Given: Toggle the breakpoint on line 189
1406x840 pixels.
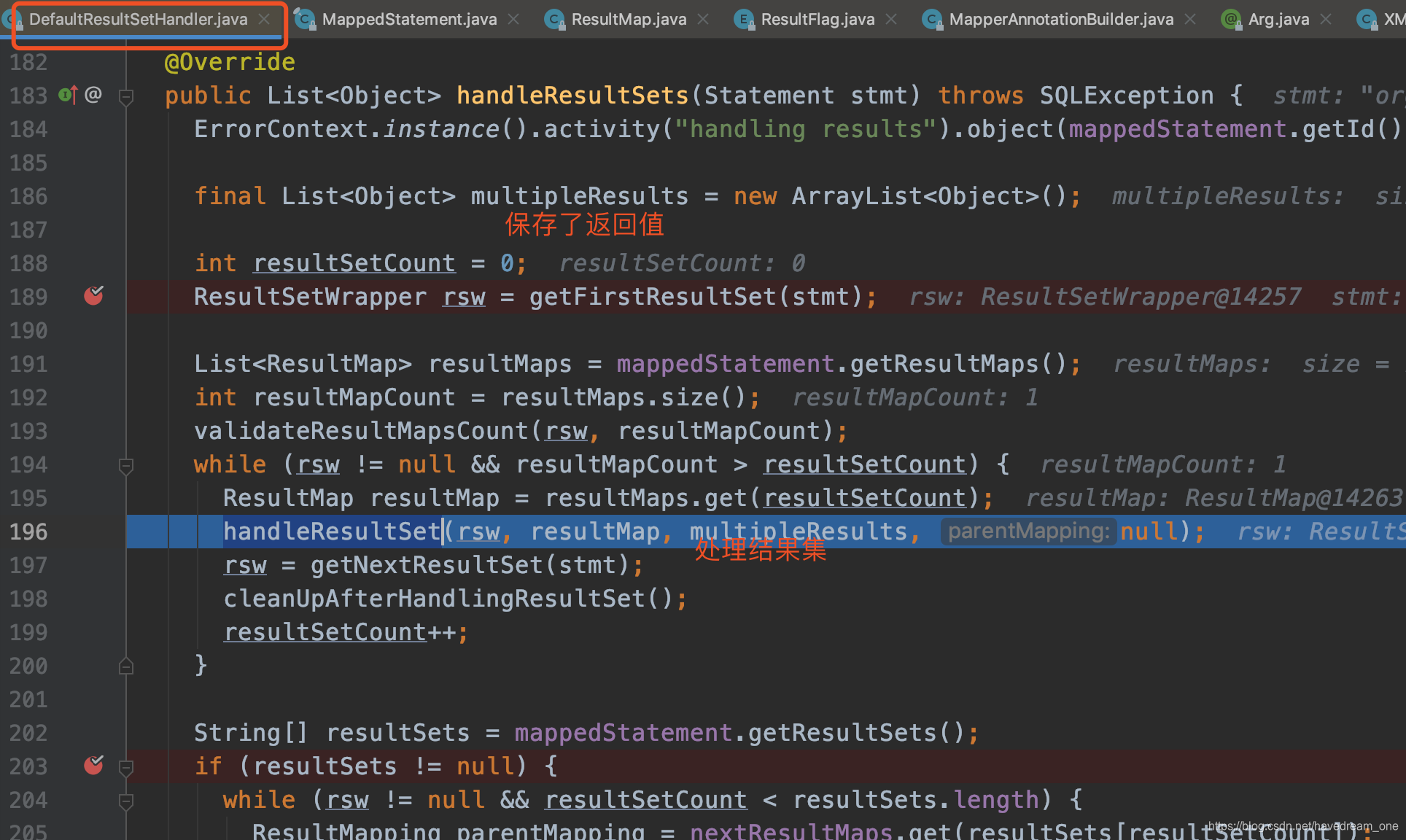Looking at the screenshot, I should [x=93, y=296].
